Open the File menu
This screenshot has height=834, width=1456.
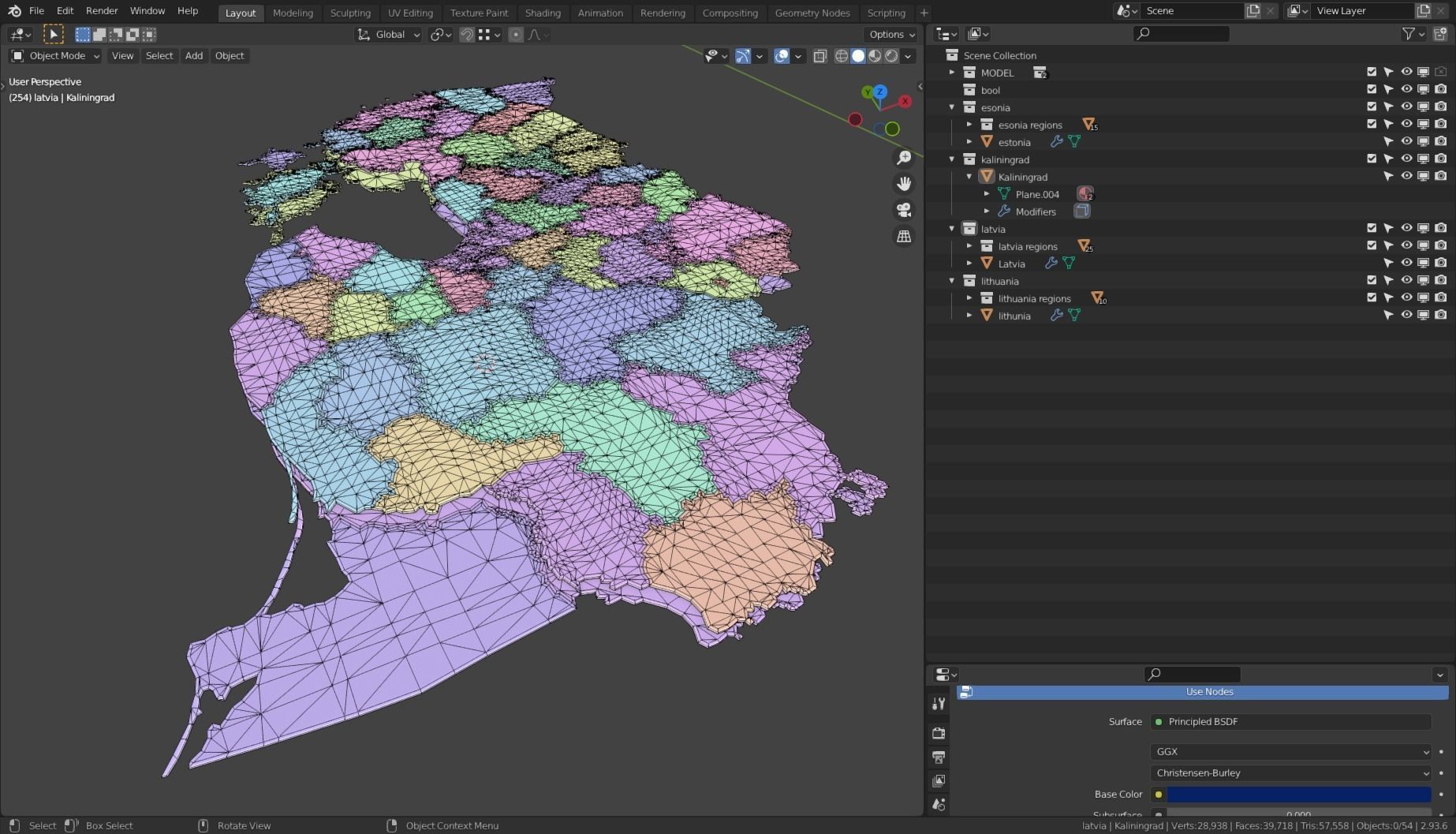tap(36, 11)
